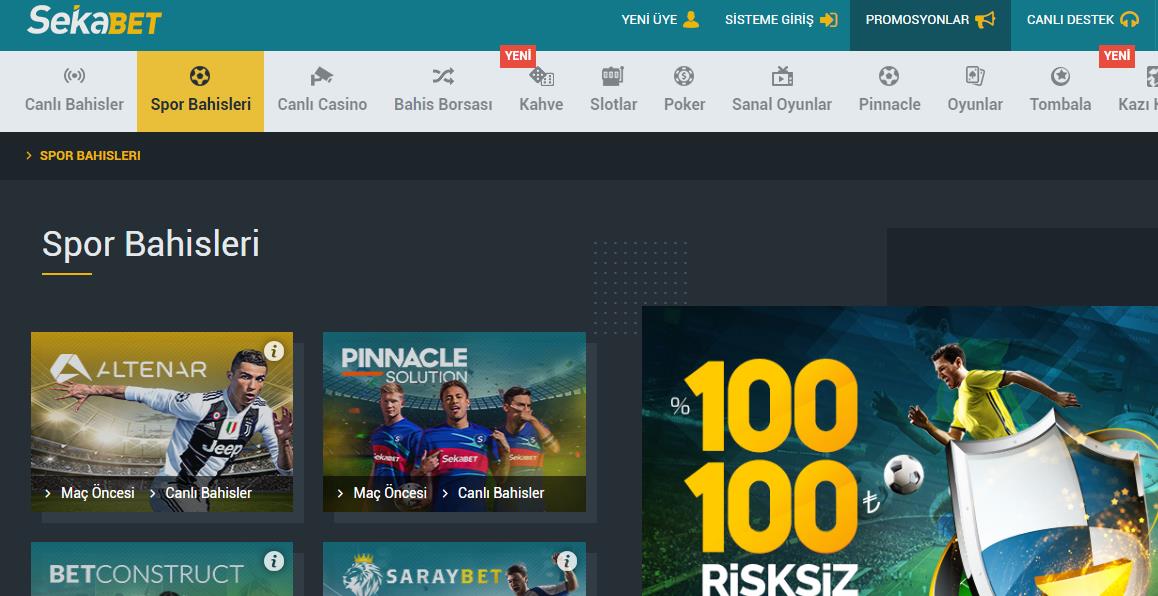Viewport: 1158px width, 596px height.
Task: Open the Bahis Borsası tab
Action: pos(443,92)
